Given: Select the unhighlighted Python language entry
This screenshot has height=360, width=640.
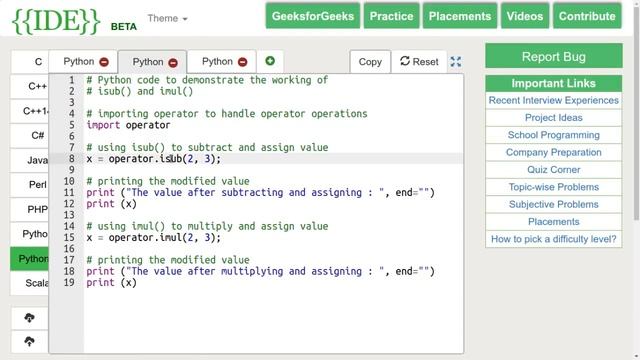Looking at the screenshot, I should click(30, 234).
